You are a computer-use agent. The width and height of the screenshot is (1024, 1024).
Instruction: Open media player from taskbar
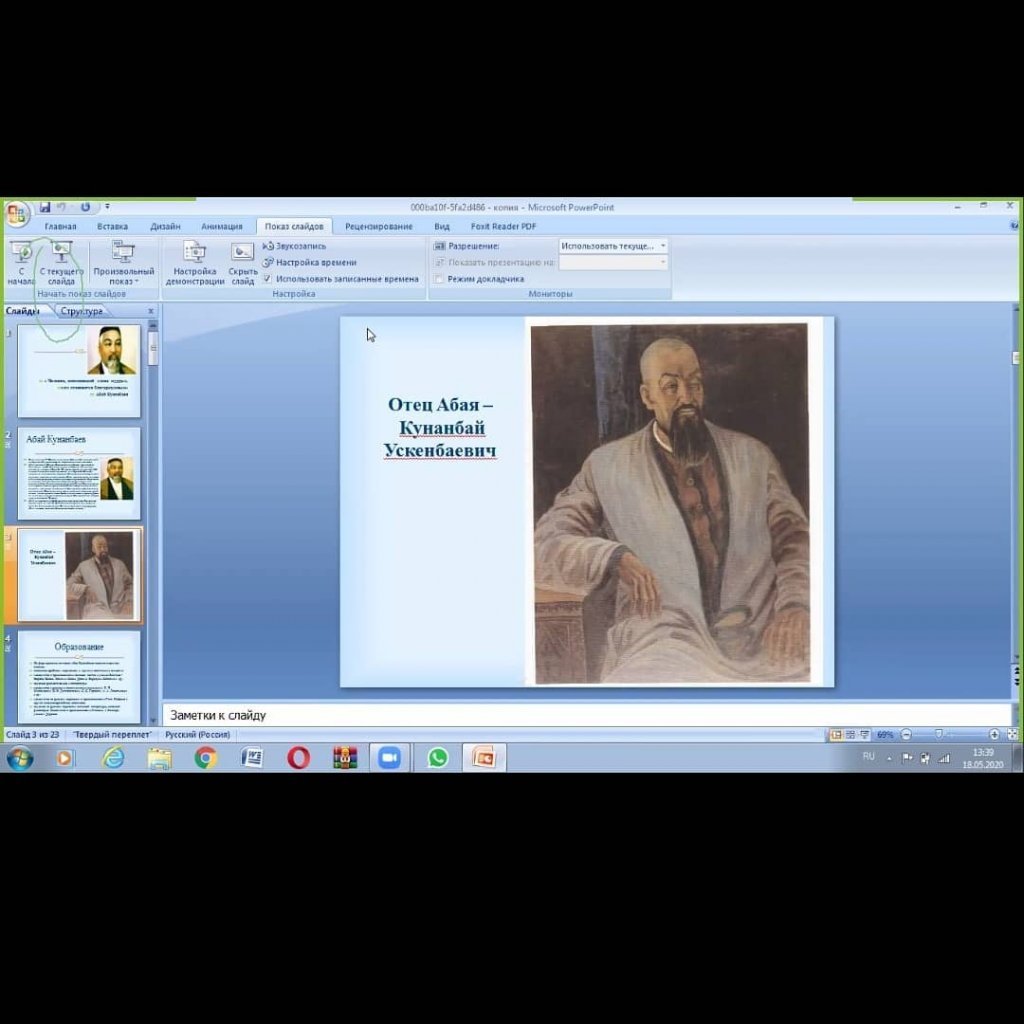coord(64,758)
